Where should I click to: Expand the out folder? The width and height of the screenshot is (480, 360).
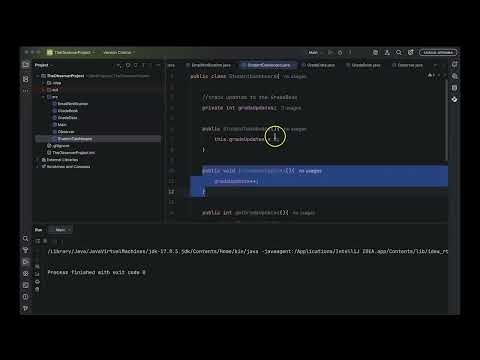pos(44,90)
